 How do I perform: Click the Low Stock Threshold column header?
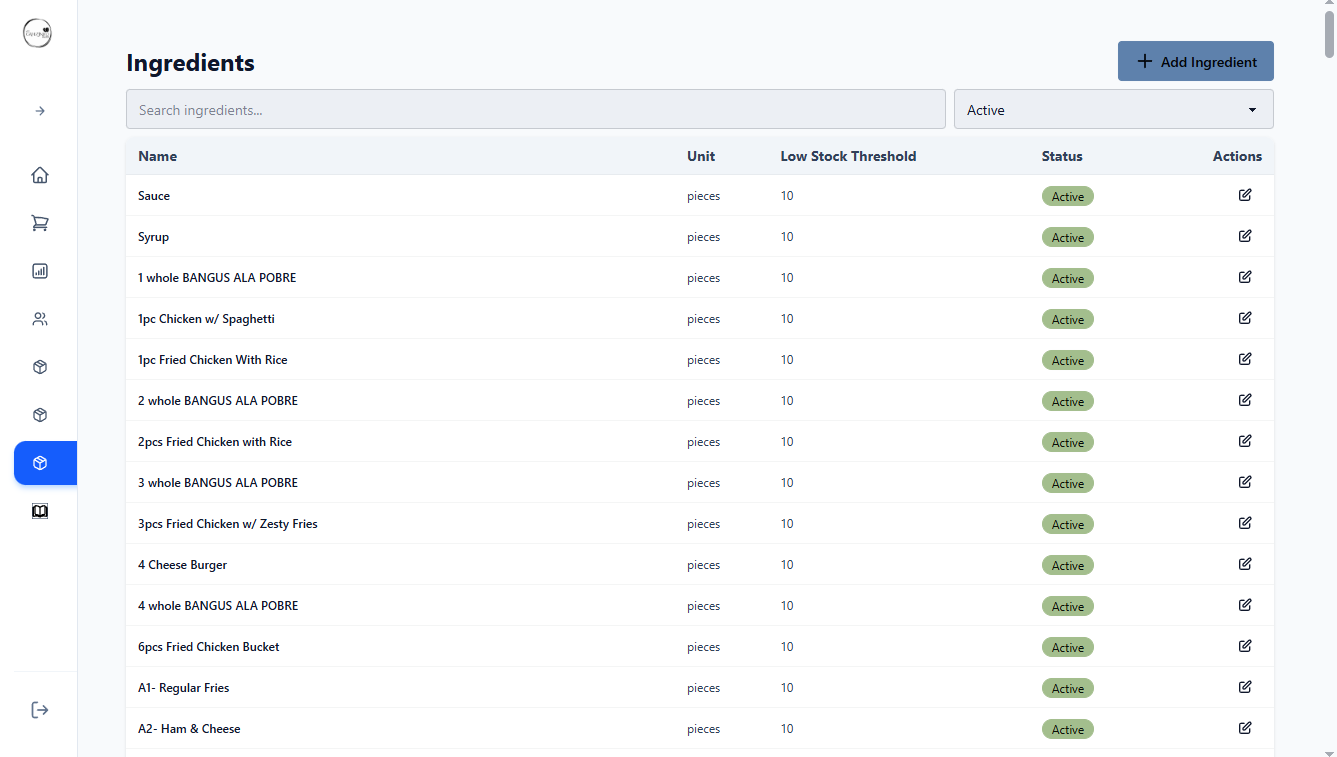[848, 156]
